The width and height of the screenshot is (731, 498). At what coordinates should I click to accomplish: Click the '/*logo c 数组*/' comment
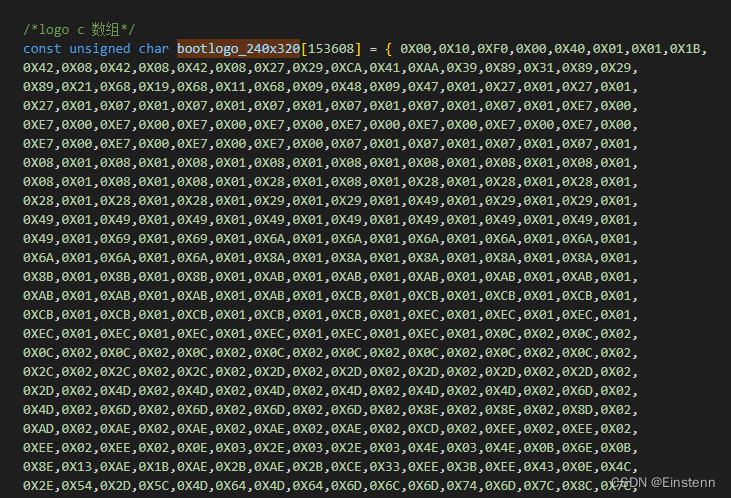[79, 30]
